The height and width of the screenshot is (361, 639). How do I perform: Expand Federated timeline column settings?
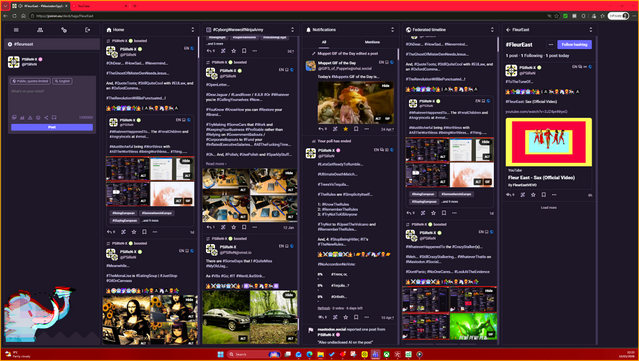tap(492, 30)
